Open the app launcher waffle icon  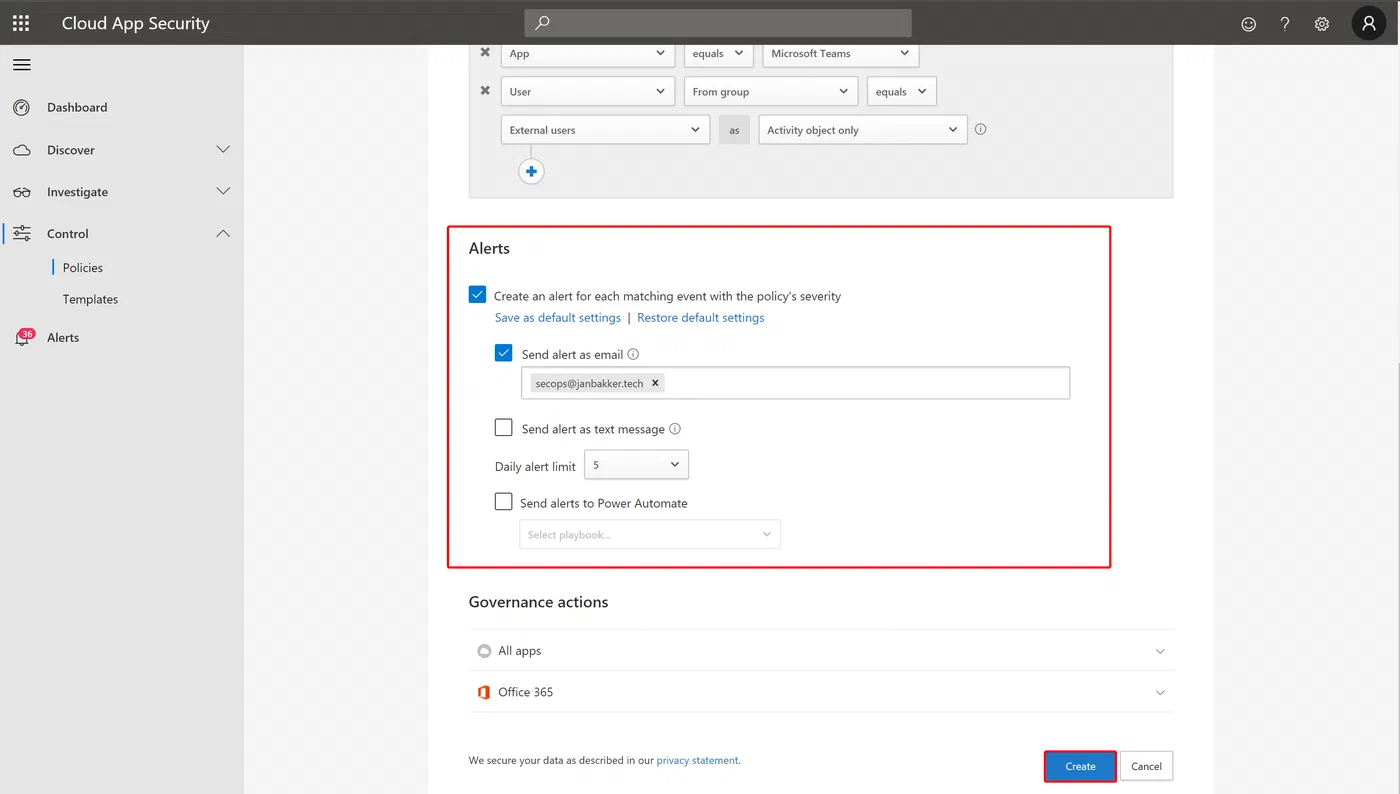[21, 23]
